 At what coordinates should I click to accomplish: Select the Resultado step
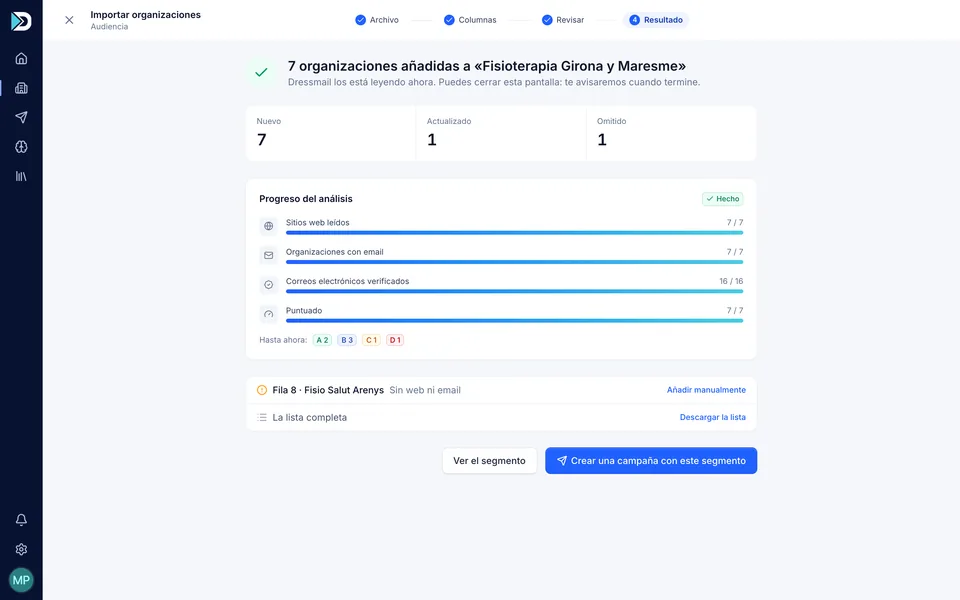point(656,20)
